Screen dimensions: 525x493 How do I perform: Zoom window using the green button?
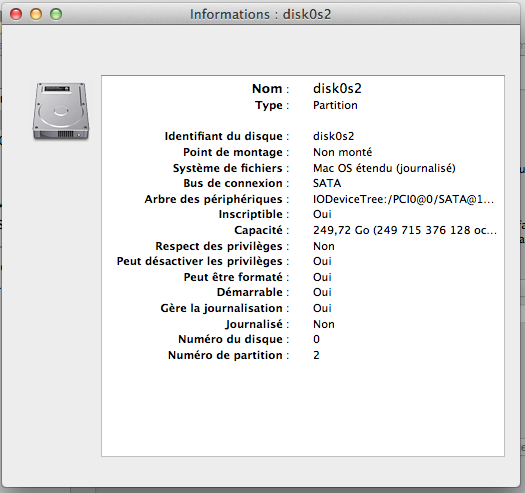tap(56, 14)
